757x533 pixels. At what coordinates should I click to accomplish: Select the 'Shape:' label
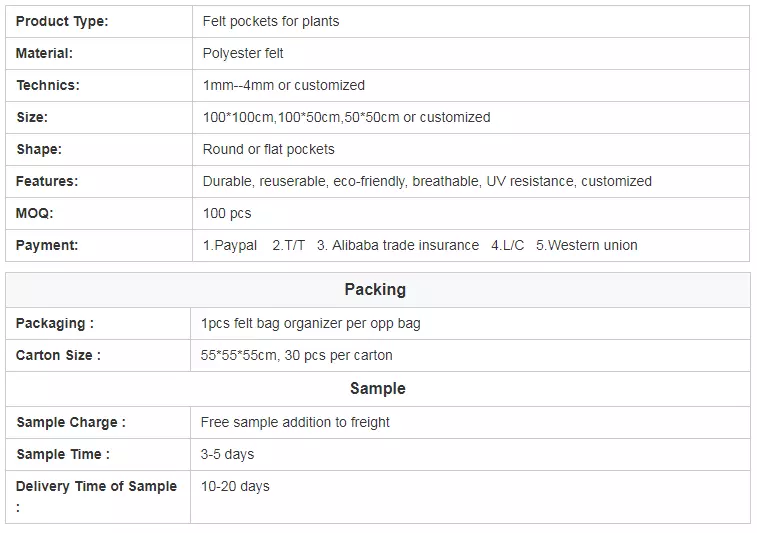click(x=39, y=149)
